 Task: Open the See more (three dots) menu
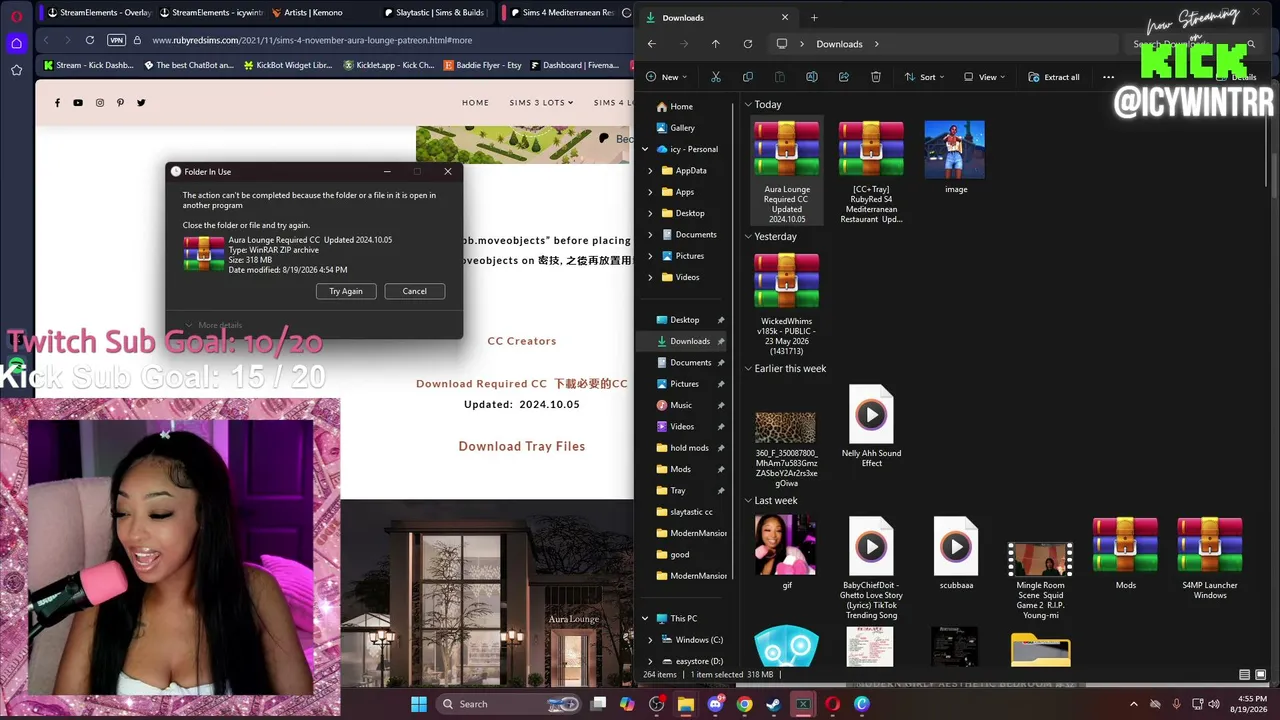click(1108, 77)
